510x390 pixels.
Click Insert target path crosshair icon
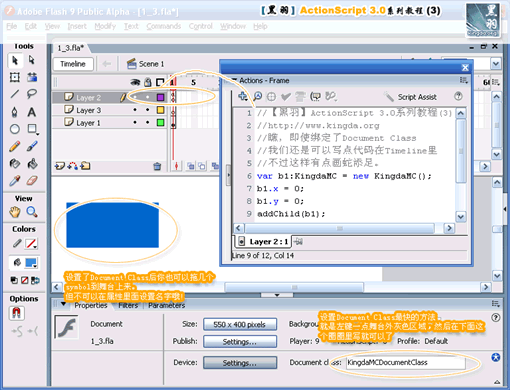tap(272, 97)
